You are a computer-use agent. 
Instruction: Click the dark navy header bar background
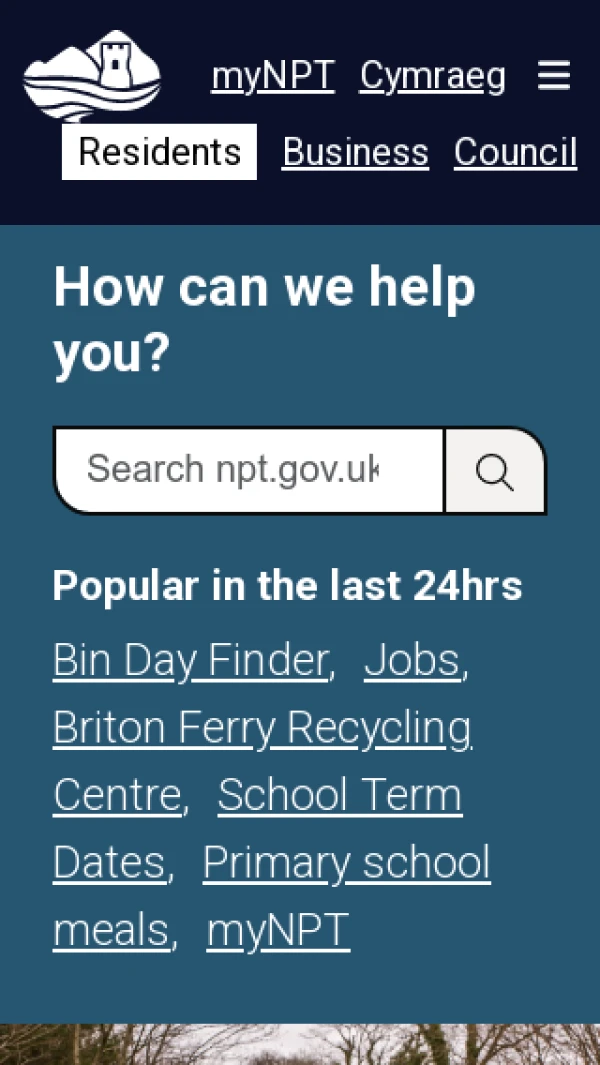pos(300,205)
